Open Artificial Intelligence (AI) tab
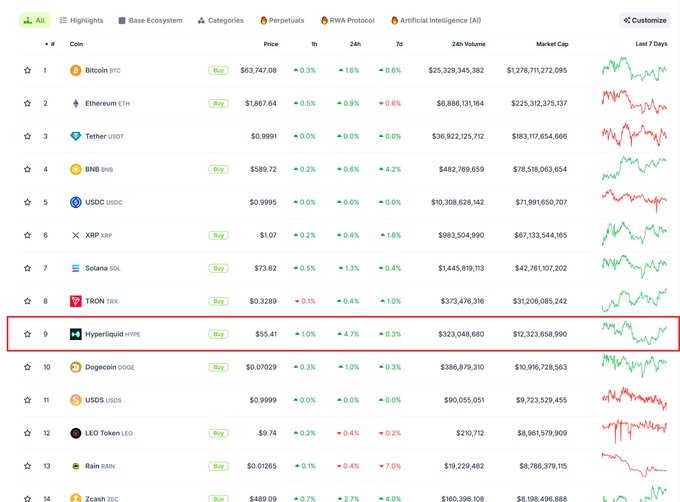This screenshot has width=680, height=502. coord(436,20)
